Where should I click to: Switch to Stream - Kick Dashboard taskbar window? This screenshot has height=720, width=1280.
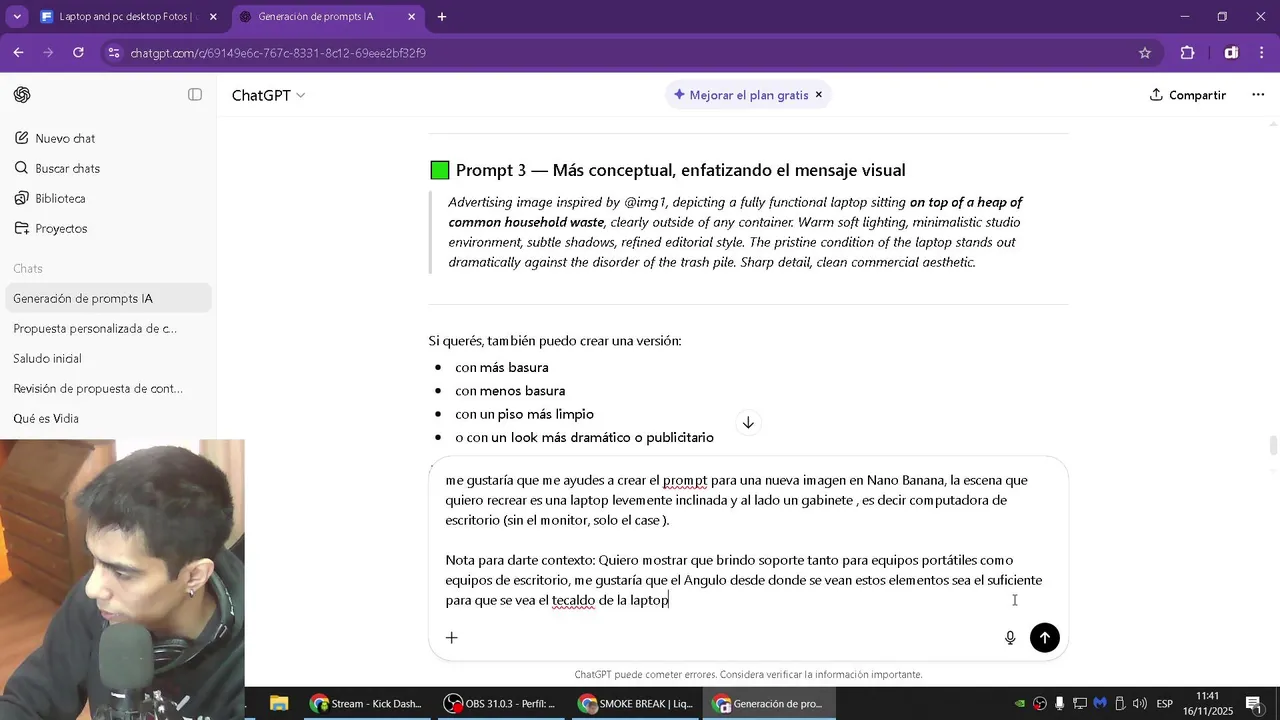click(x=367, y=704)
